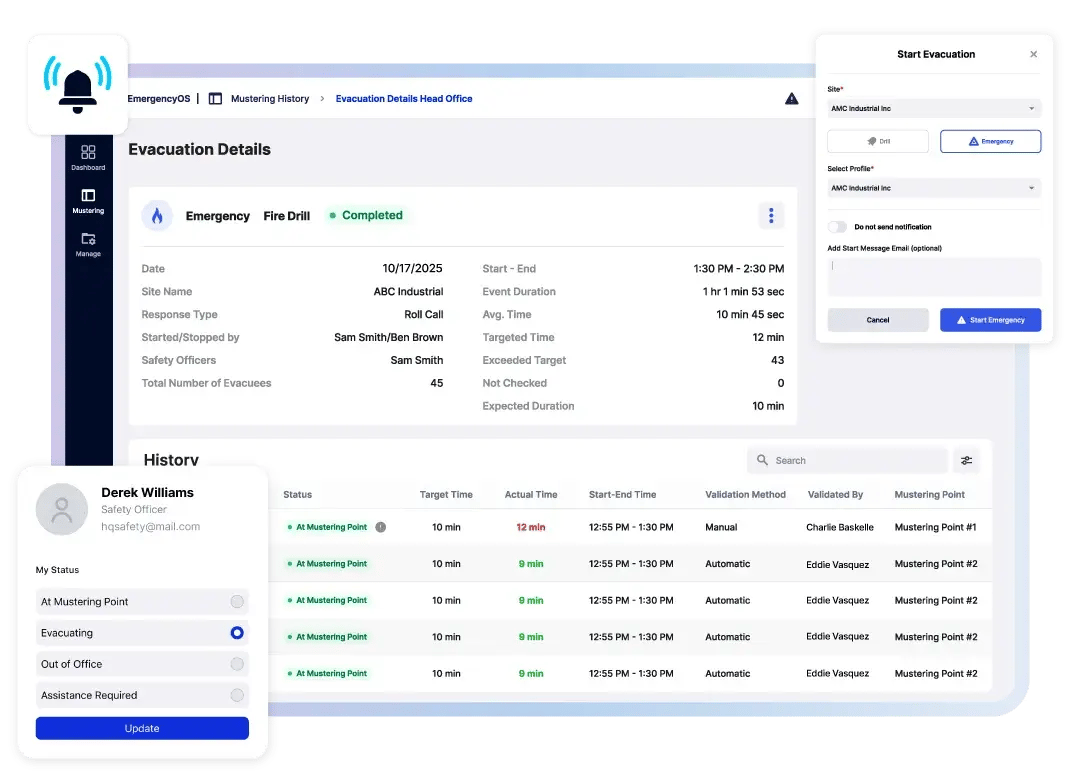The width and height of the screenshot is (1081, 780).
Task: Click Derek Williams name in status card
Action: pyautogui.click(x=148, y=492)
